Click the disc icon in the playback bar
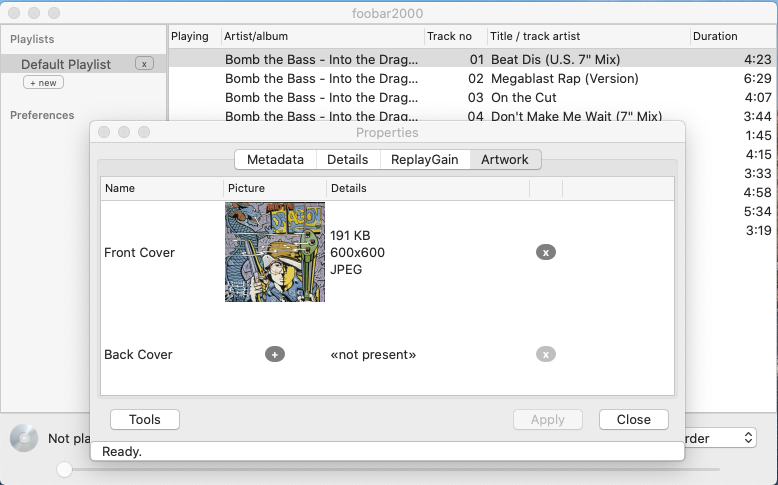 [x=24, y=438]
